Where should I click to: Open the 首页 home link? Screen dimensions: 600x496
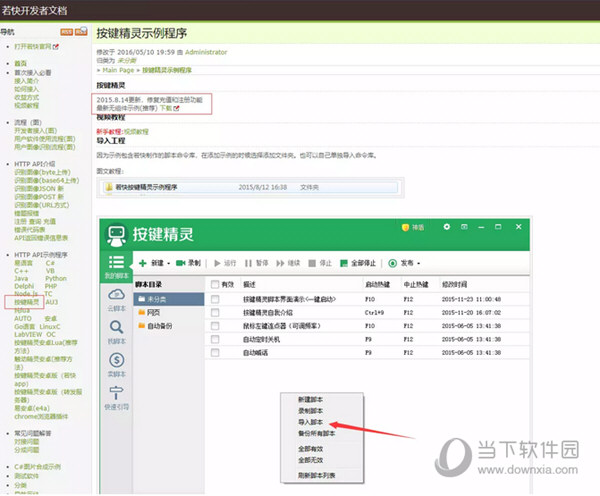click(x=20, y=64)
